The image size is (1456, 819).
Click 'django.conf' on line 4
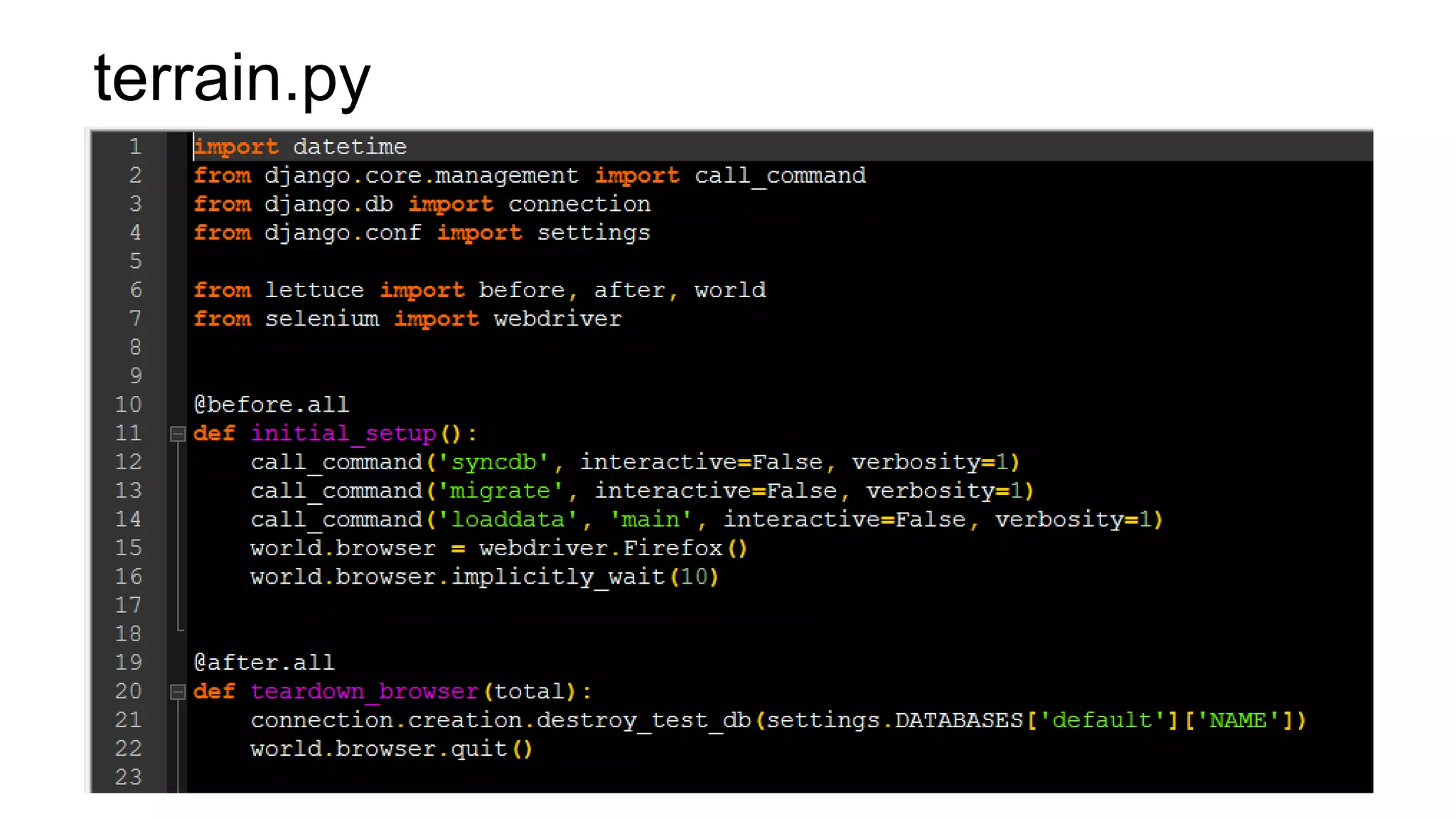click(x=343, y=233)
